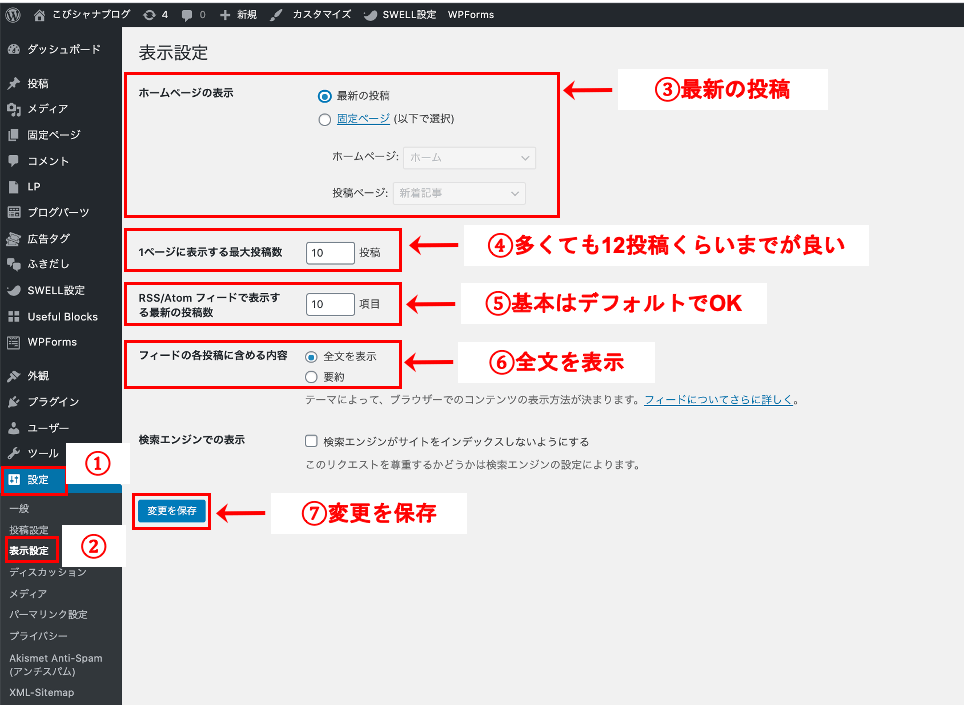Viewport: 964px width, 706px height.
Task: Select the 固定ページ radio button
Action: click(325, 120)
